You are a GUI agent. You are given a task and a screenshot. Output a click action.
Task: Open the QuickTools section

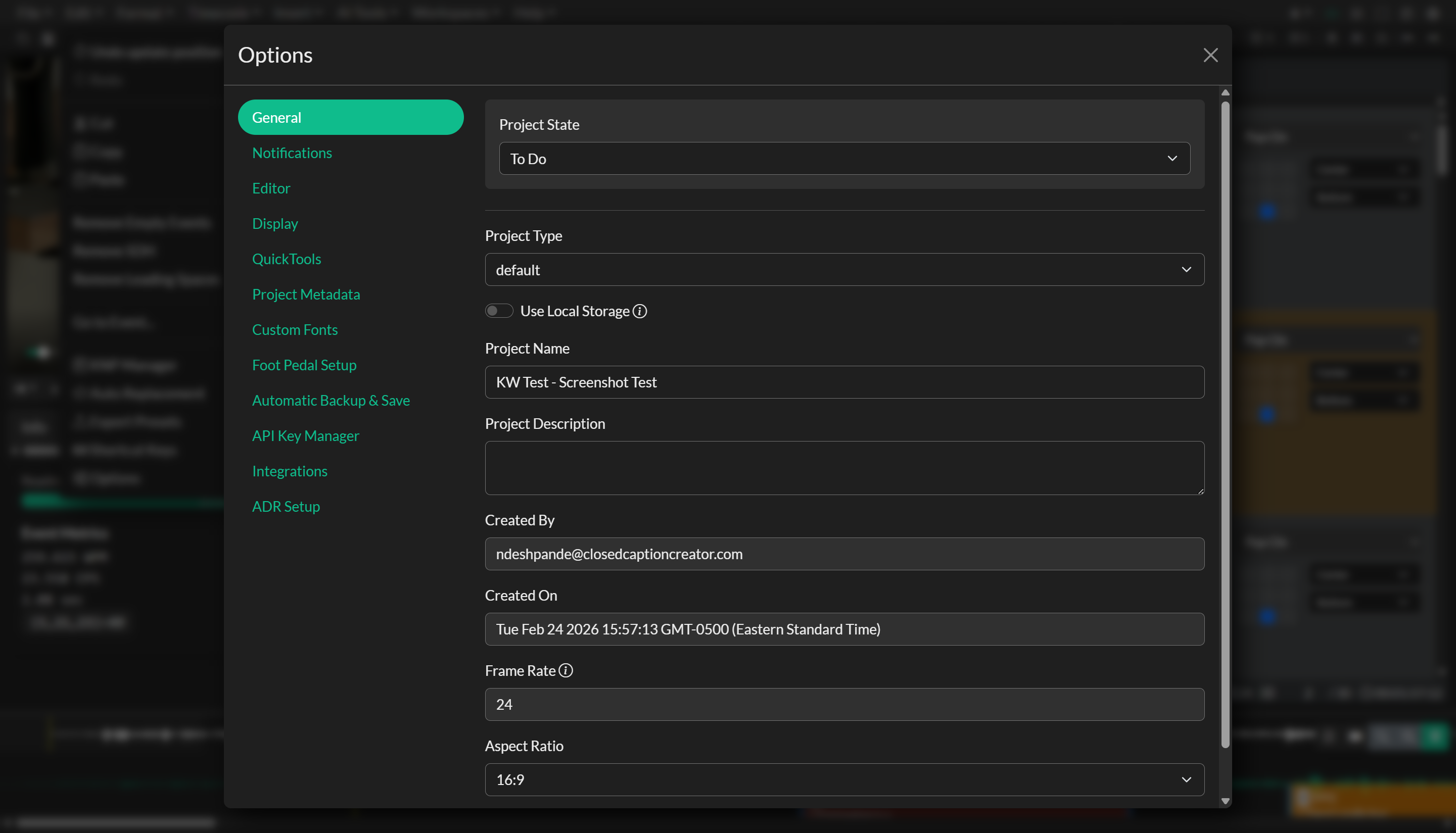click(286, 259)
